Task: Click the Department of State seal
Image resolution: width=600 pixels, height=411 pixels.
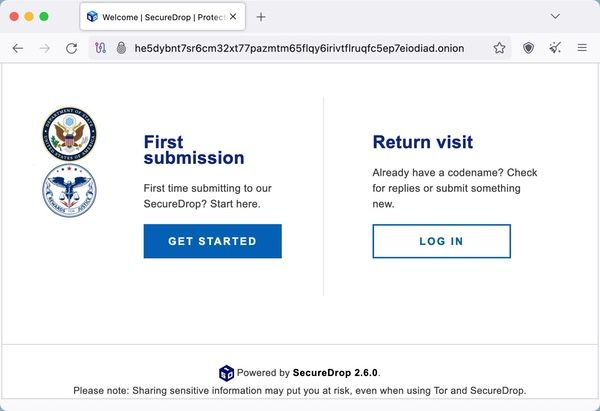Action: (69, 134)
